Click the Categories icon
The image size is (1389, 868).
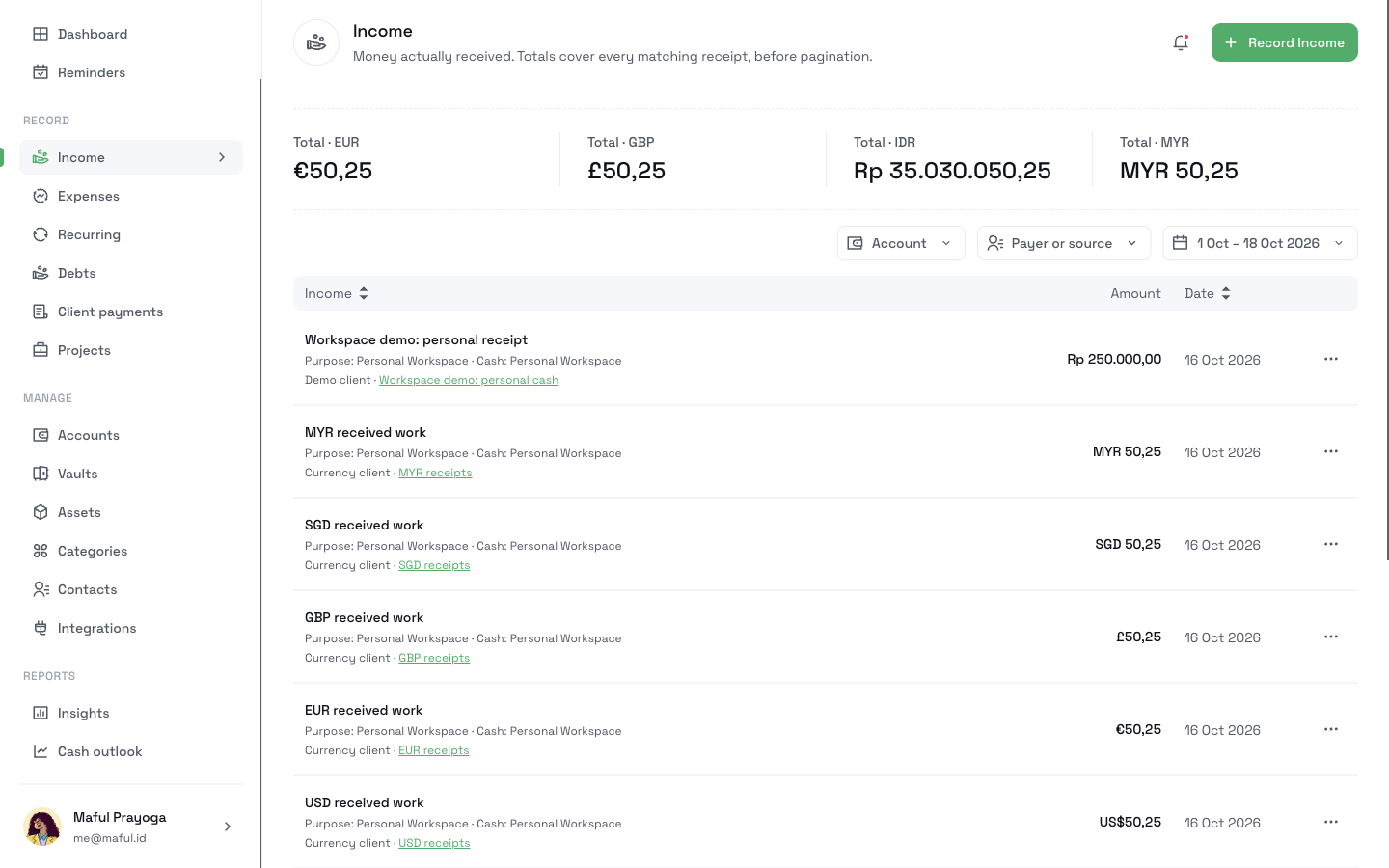(x=41, y=551)
